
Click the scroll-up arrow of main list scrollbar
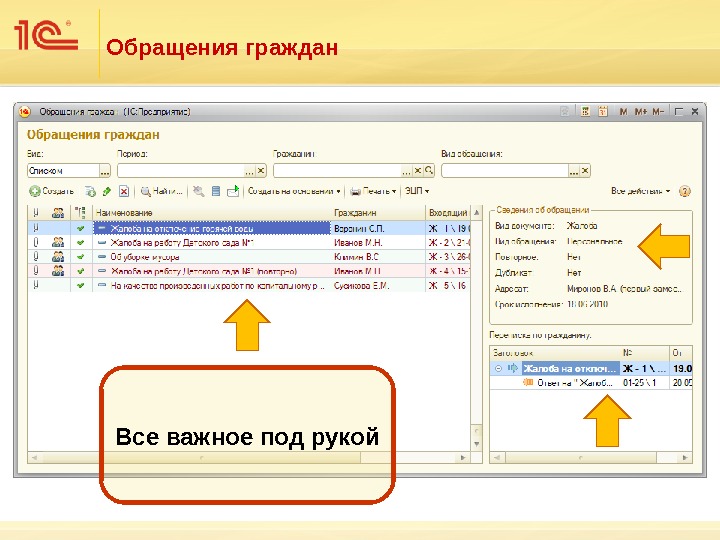pos(477,213)
